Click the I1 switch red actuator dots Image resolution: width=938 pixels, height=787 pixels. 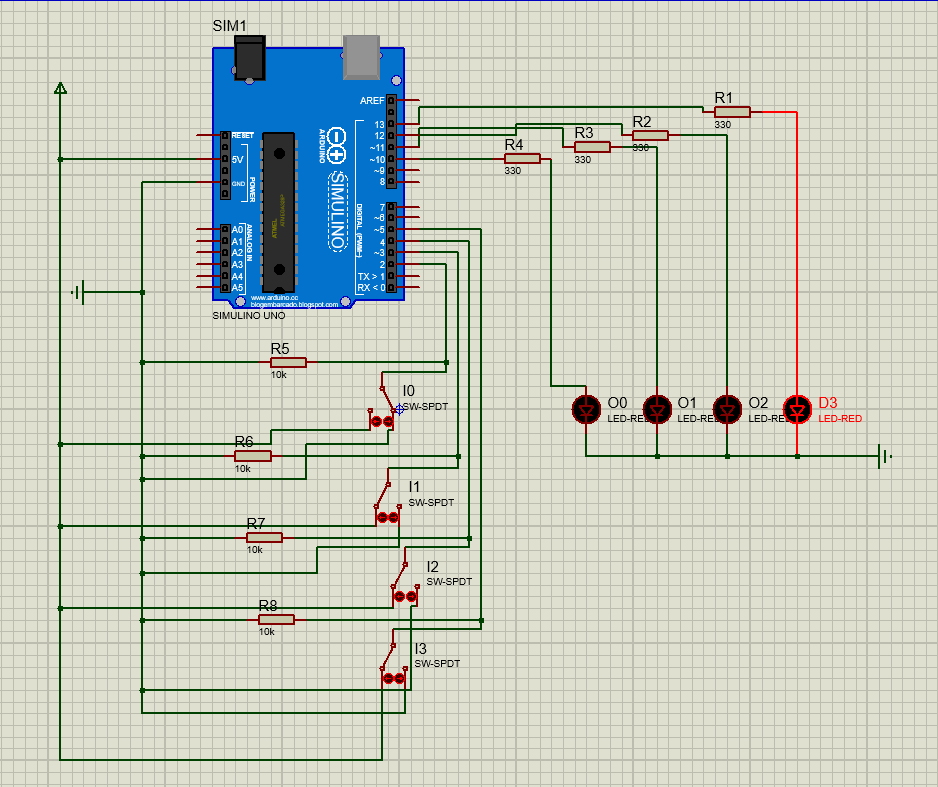388,517
